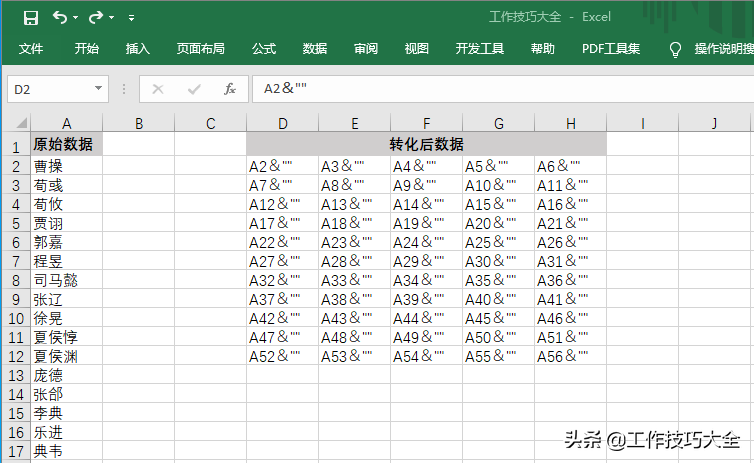The width and height of the screenshot is (754, 463).
Task: Select cell with text A52&""
Action: (x=282, y=356)
